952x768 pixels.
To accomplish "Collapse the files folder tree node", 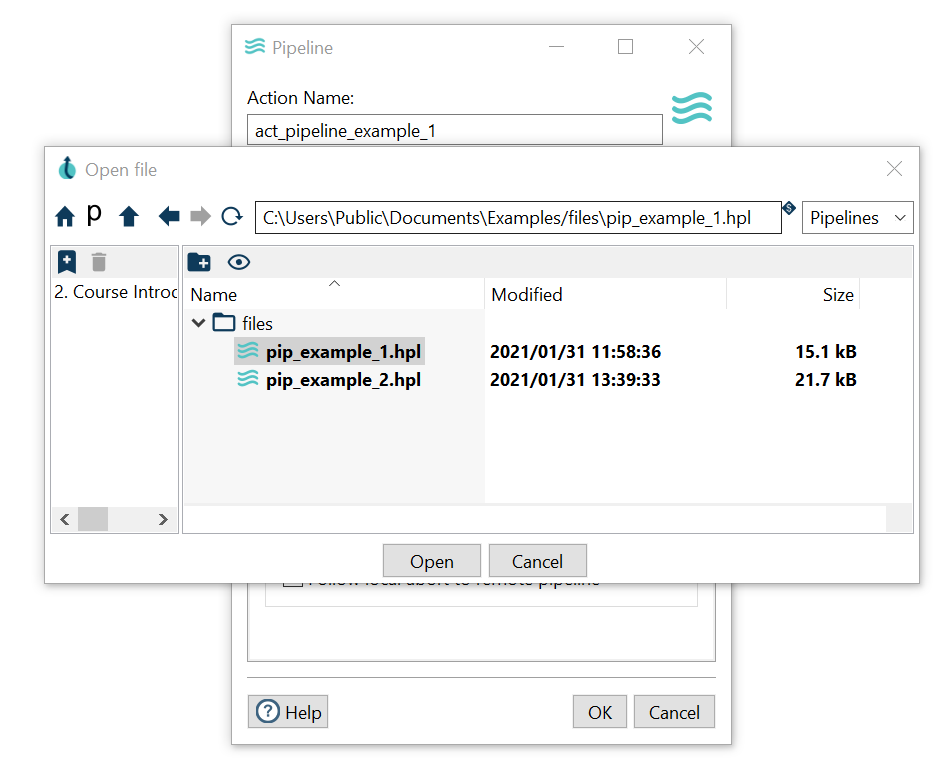I will point(196,323).
